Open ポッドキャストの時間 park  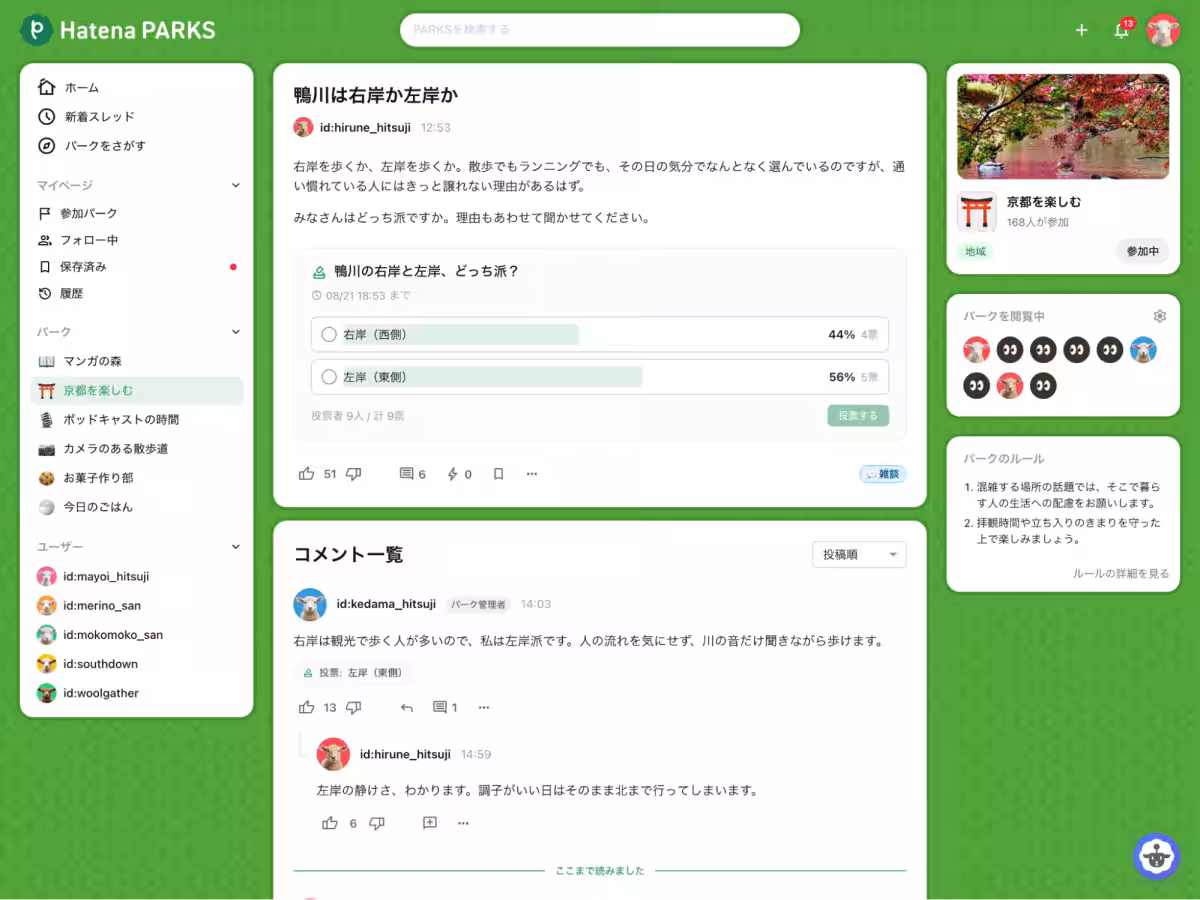point(137,419)
